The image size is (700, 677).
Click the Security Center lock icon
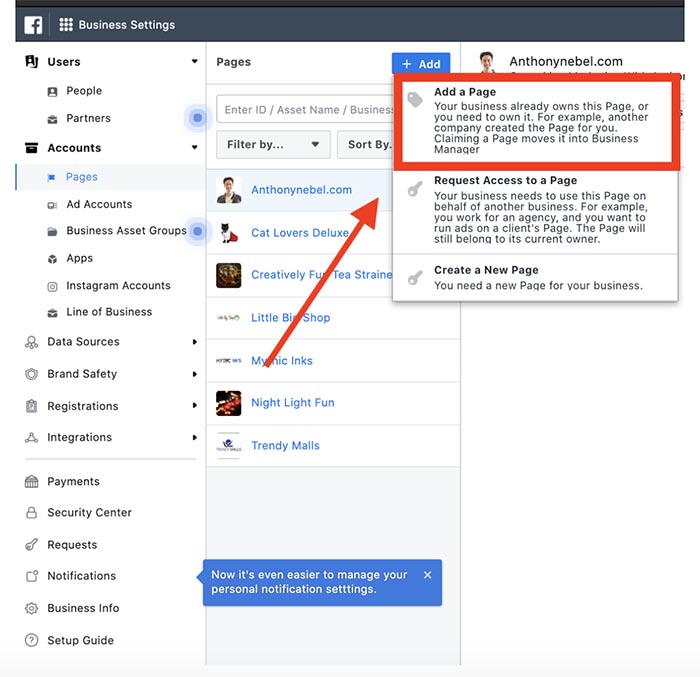pyautogui.click(x=31, y=513)
